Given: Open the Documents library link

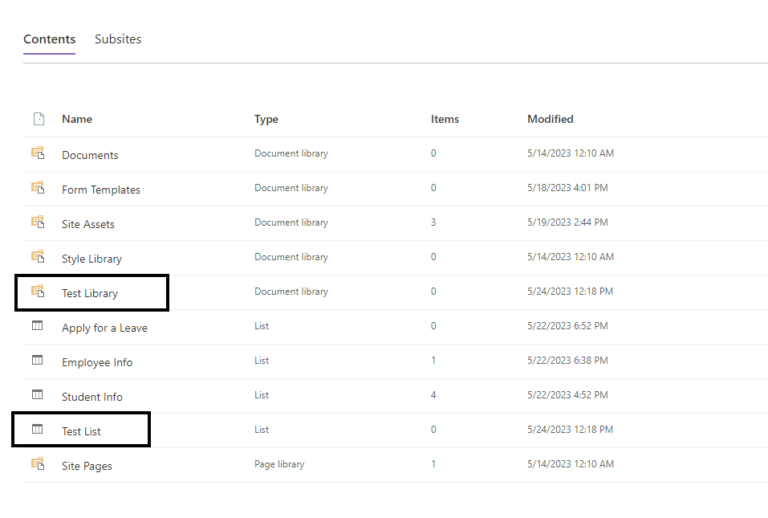Looking at the screenshot, I should pyautogui.click(x=90, y=155).
